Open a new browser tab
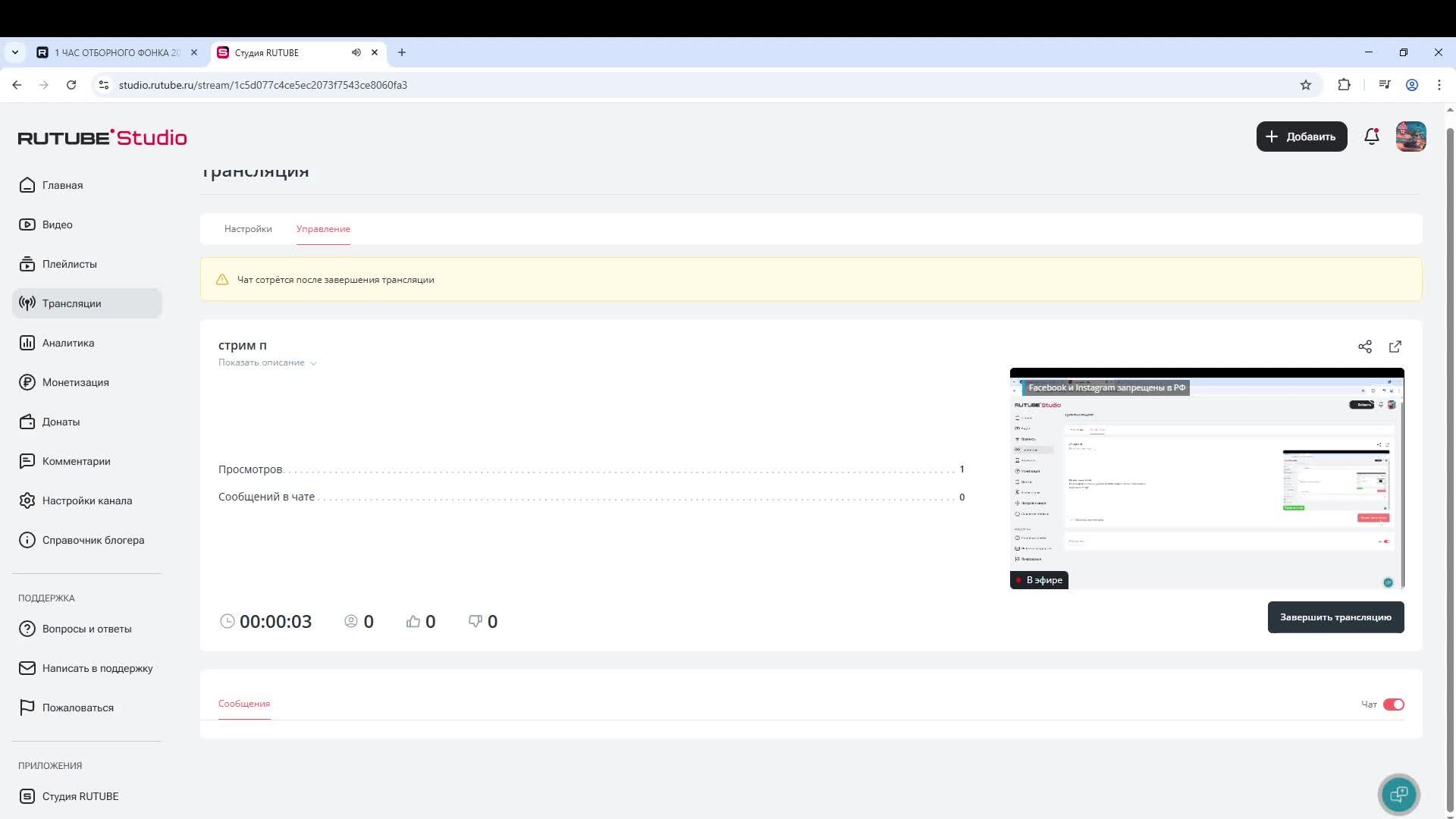The image size is (1456, 819). (x=402, y=52)
